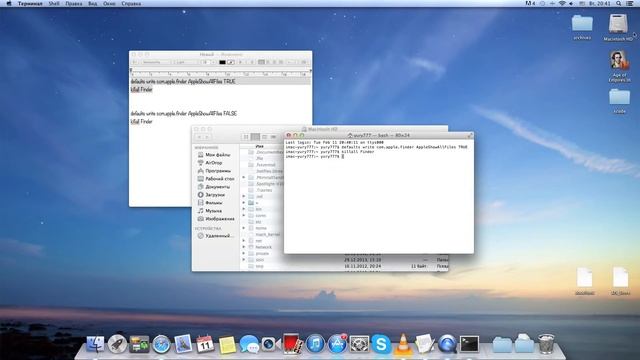Open QuickTime Player icon in Dock
Viewport: 640px width, 360px height.
click(447, 344)
